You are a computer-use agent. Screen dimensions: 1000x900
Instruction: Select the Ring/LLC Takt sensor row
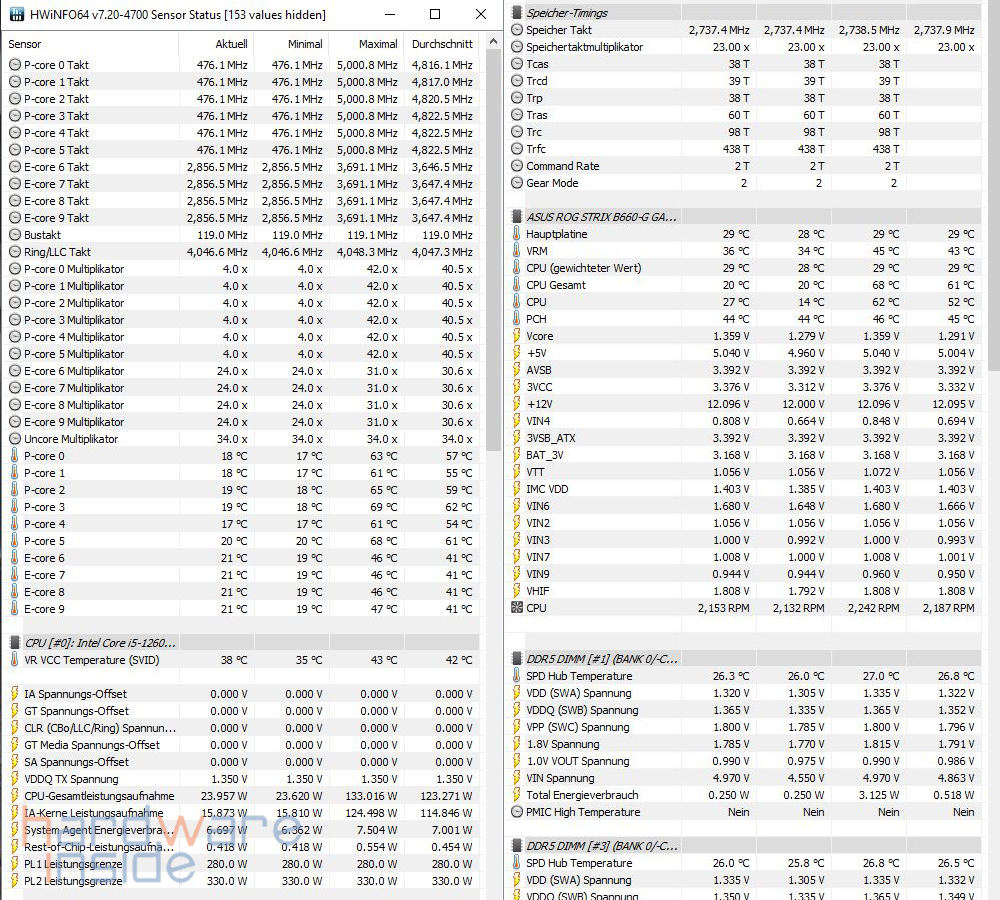coord(58,252)
